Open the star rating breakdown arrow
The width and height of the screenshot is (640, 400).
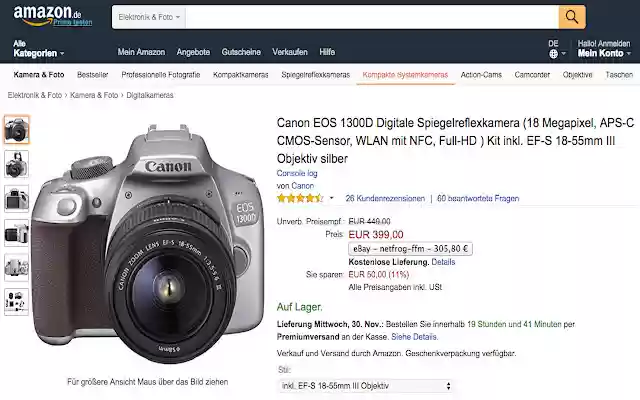[331, 198]
